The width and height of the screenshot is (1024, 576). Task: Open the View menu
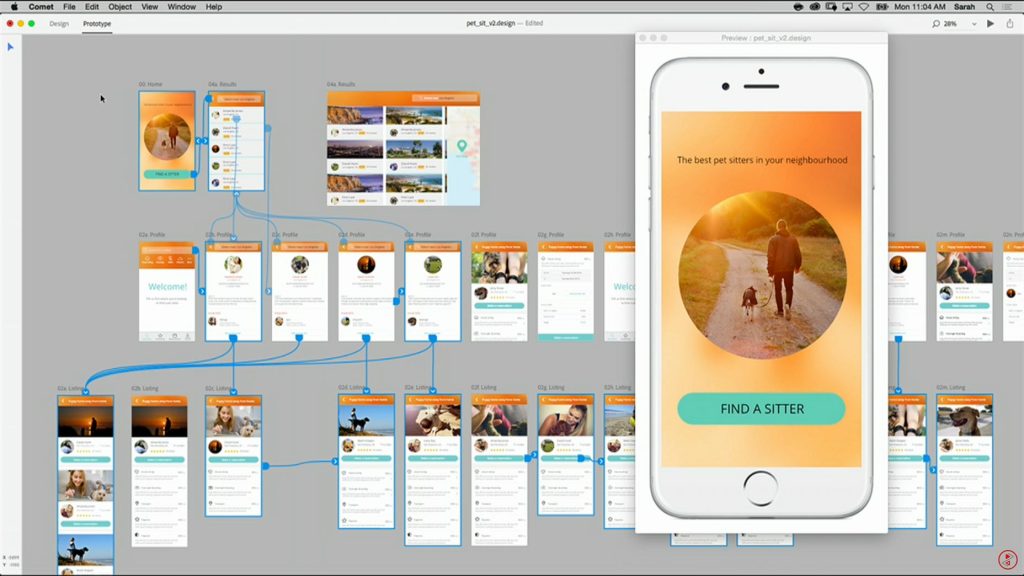150,7
